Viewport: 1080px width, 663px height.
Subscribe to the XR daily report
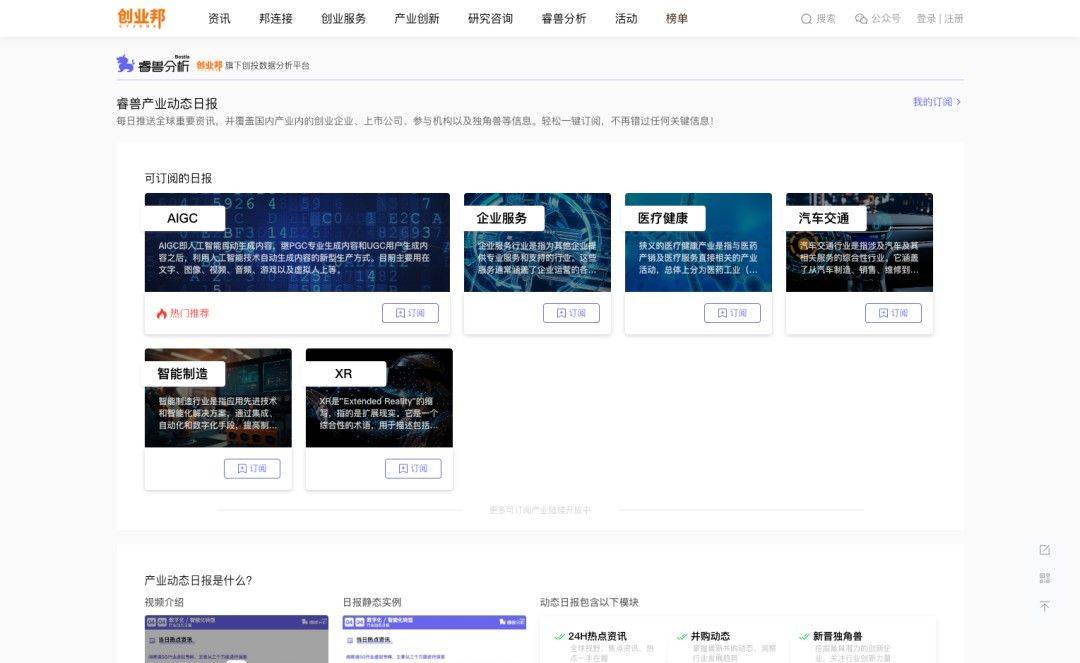pyautogui.click(x=413, y=468)
